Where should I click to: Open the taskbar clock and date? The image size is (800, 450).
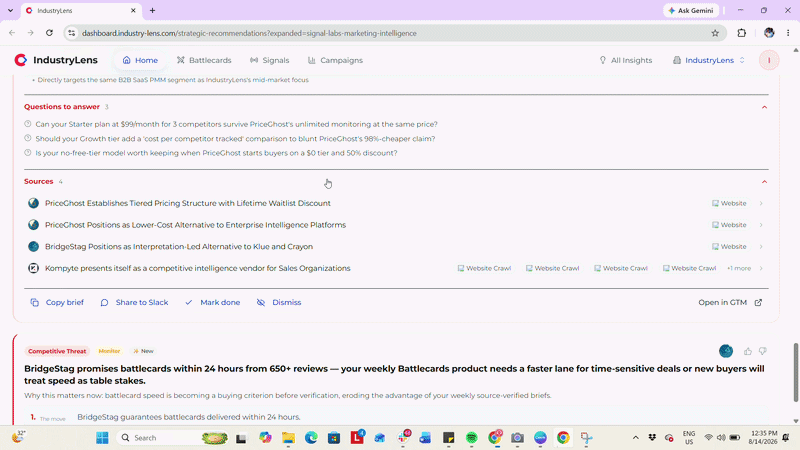(x=763, y=438)
